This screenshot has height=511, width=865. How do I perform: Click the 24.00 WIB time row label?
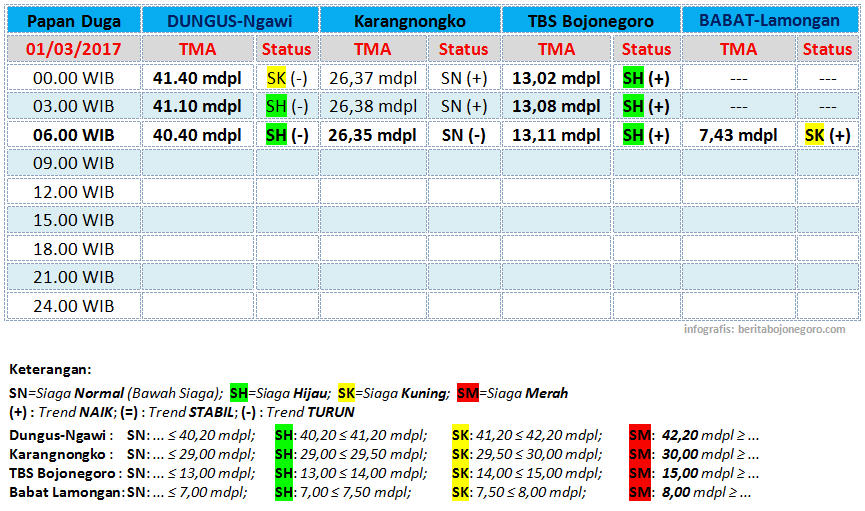coord(72,305)
